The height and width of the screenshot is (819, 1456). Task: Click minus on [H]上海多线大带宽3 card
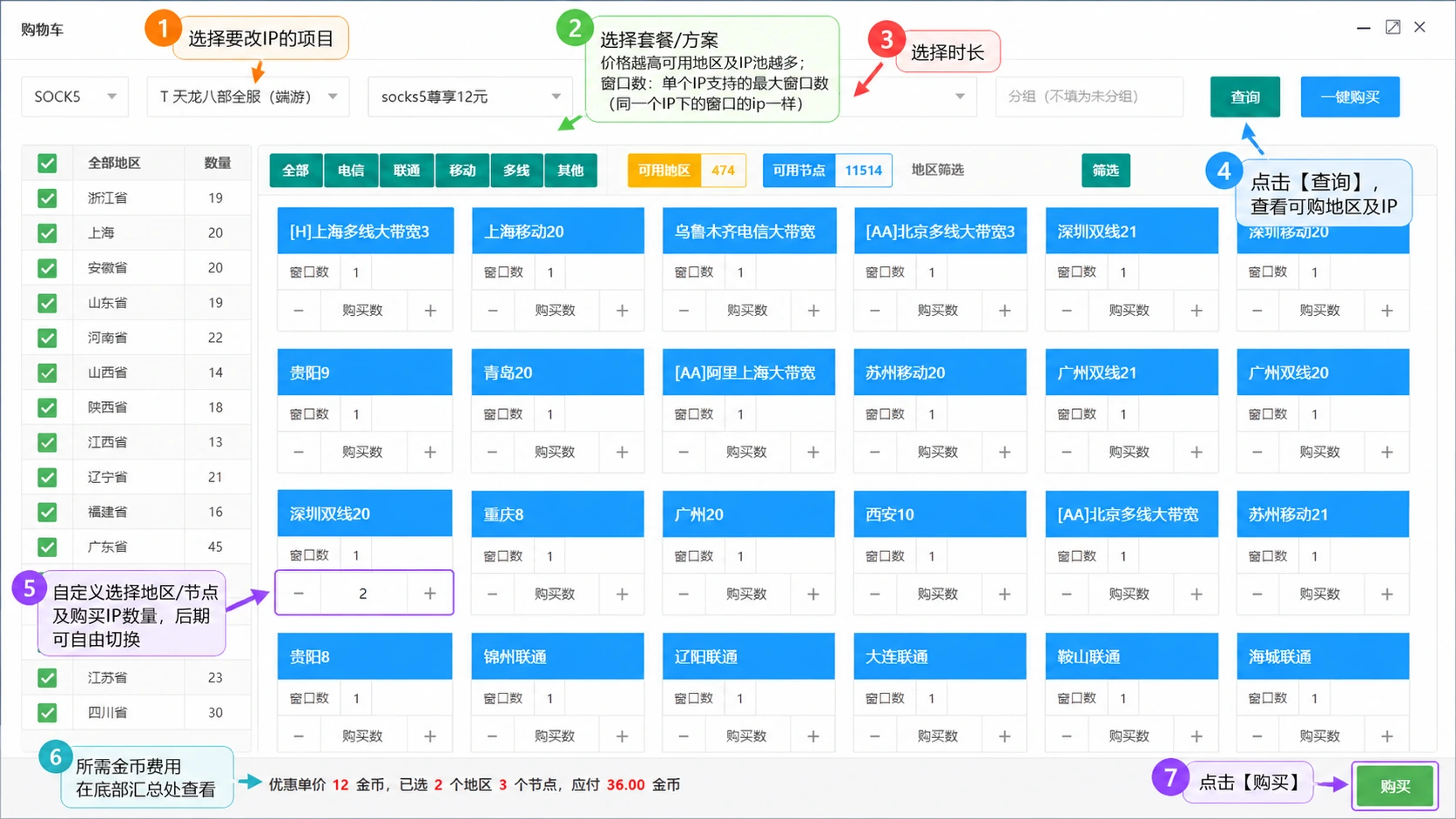click(299, 311)
